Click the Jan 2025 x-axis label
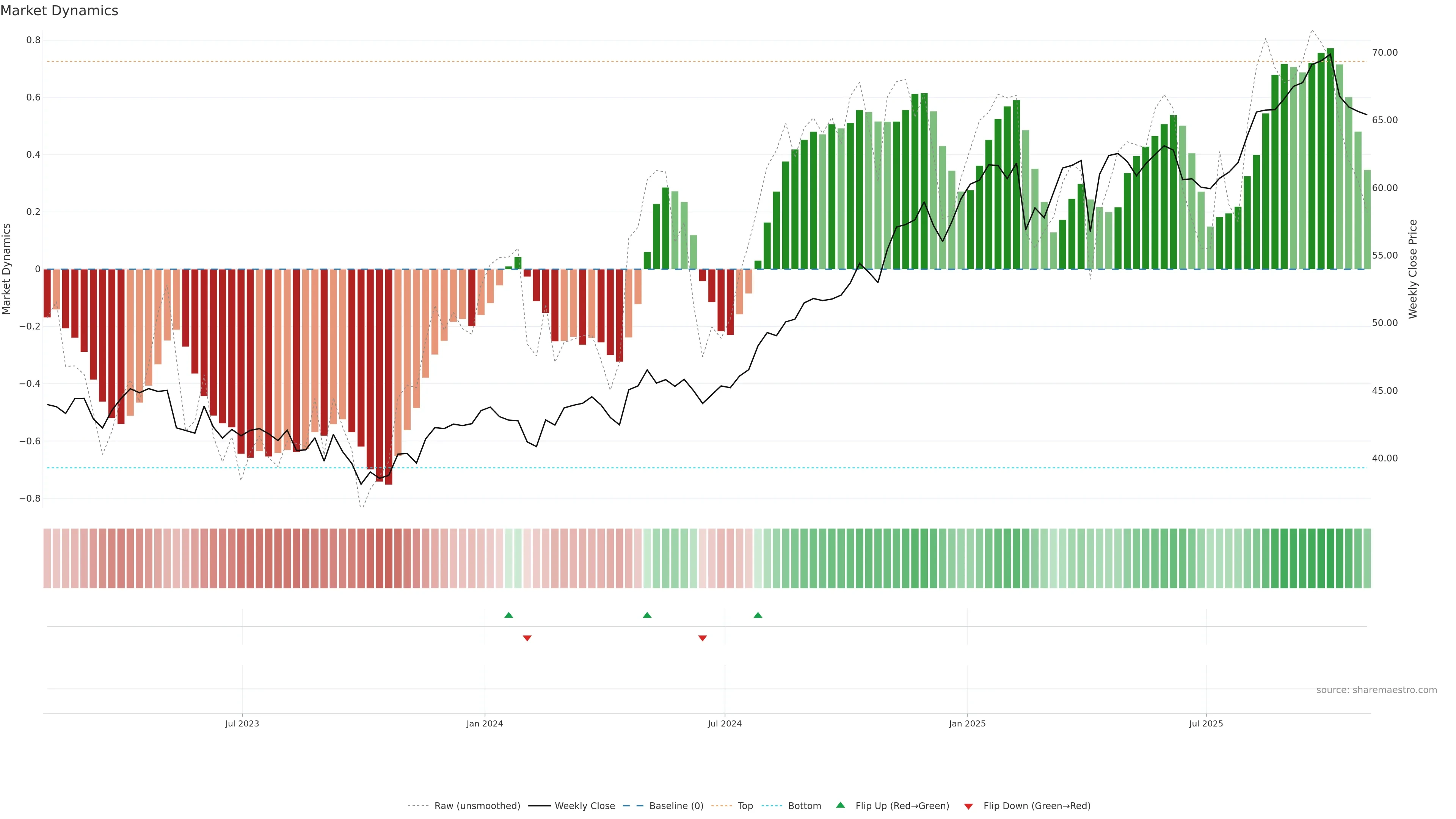 point(967,723)
